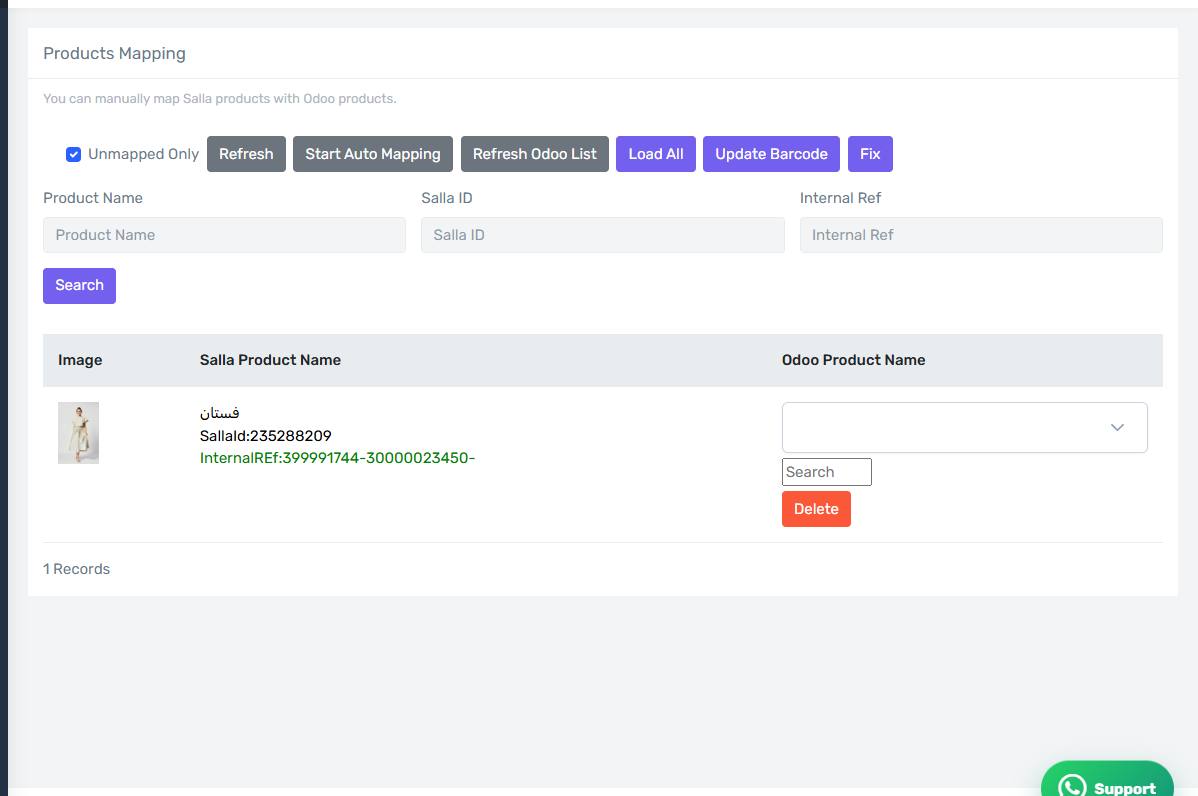
Task: Delete the فستان product mapping row
Action: coord(816,510)
